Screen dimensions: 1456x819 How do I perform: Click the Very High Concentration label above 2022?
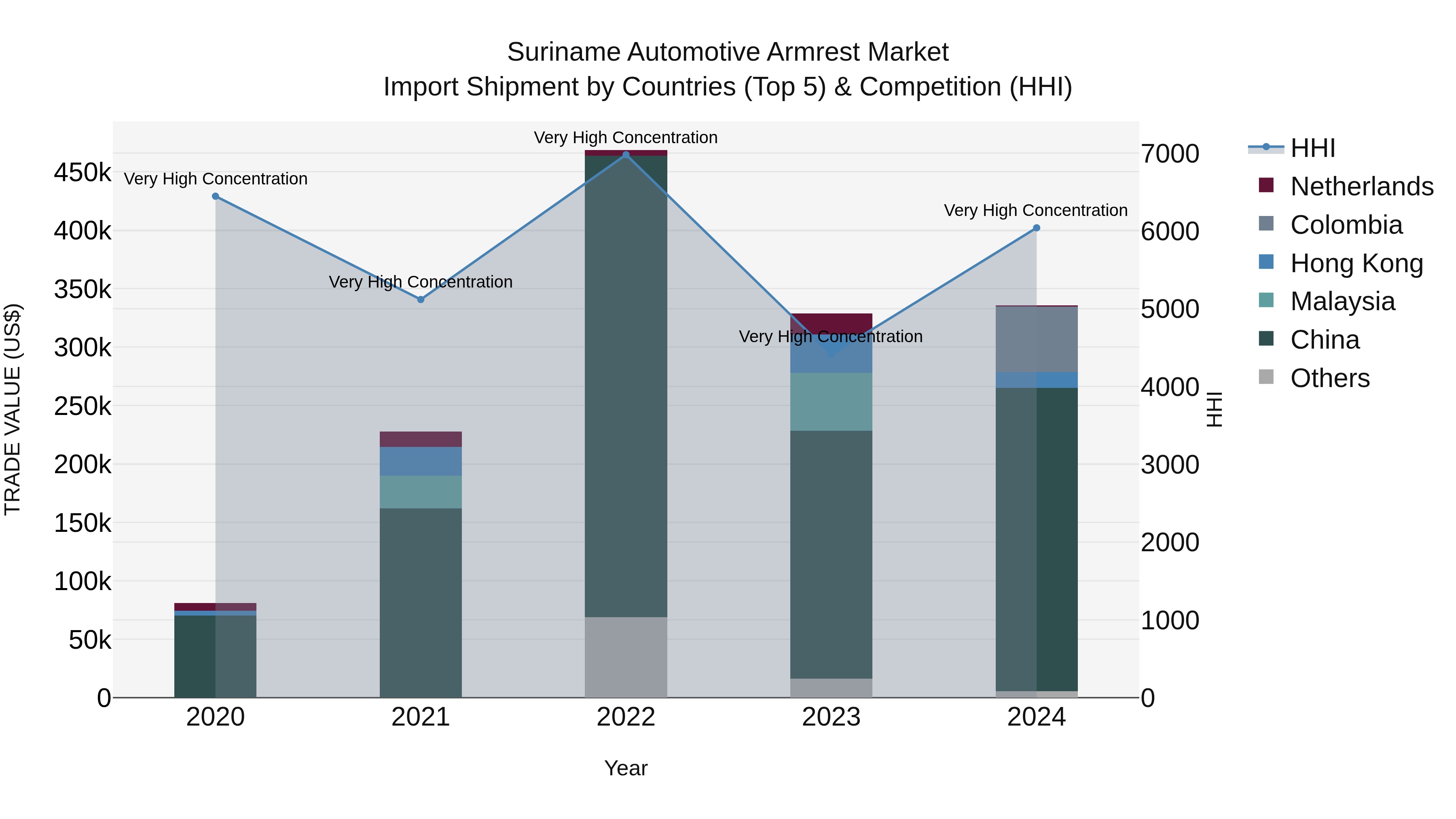[626, 138]
